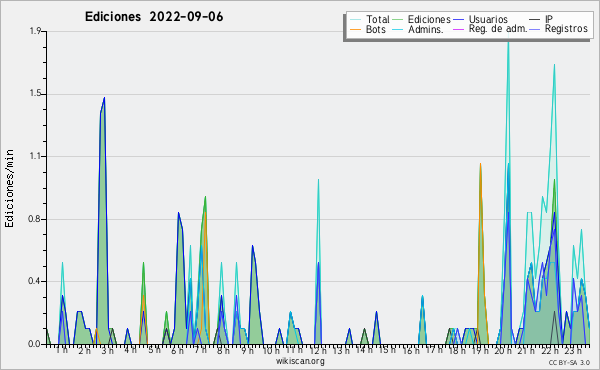Click the y-axis value 0.8

click(35, 219)
